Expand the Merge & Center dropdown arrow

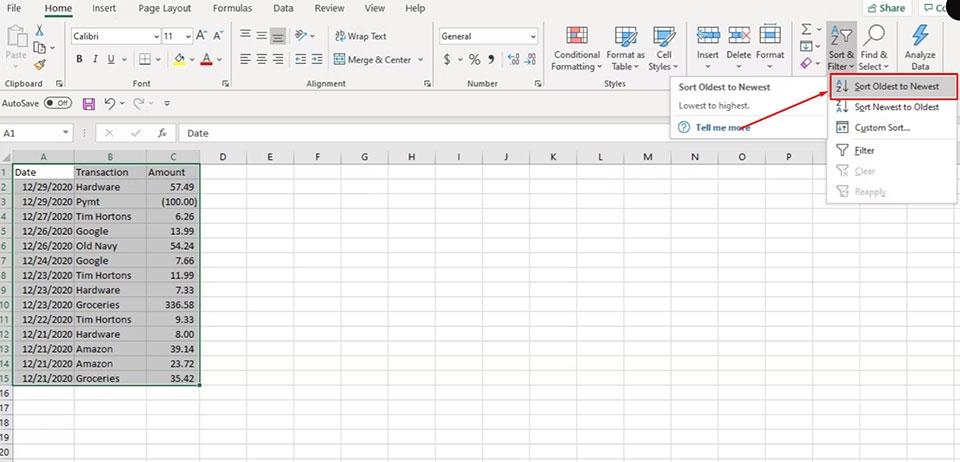tap(421, 60)
